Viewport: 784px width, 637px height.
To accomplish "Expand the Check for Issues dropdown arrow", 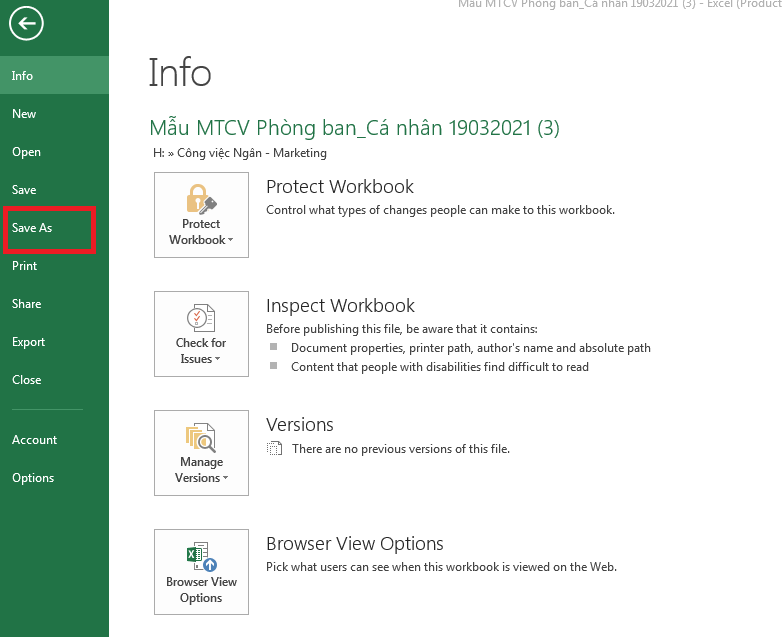I will [218, 359].
